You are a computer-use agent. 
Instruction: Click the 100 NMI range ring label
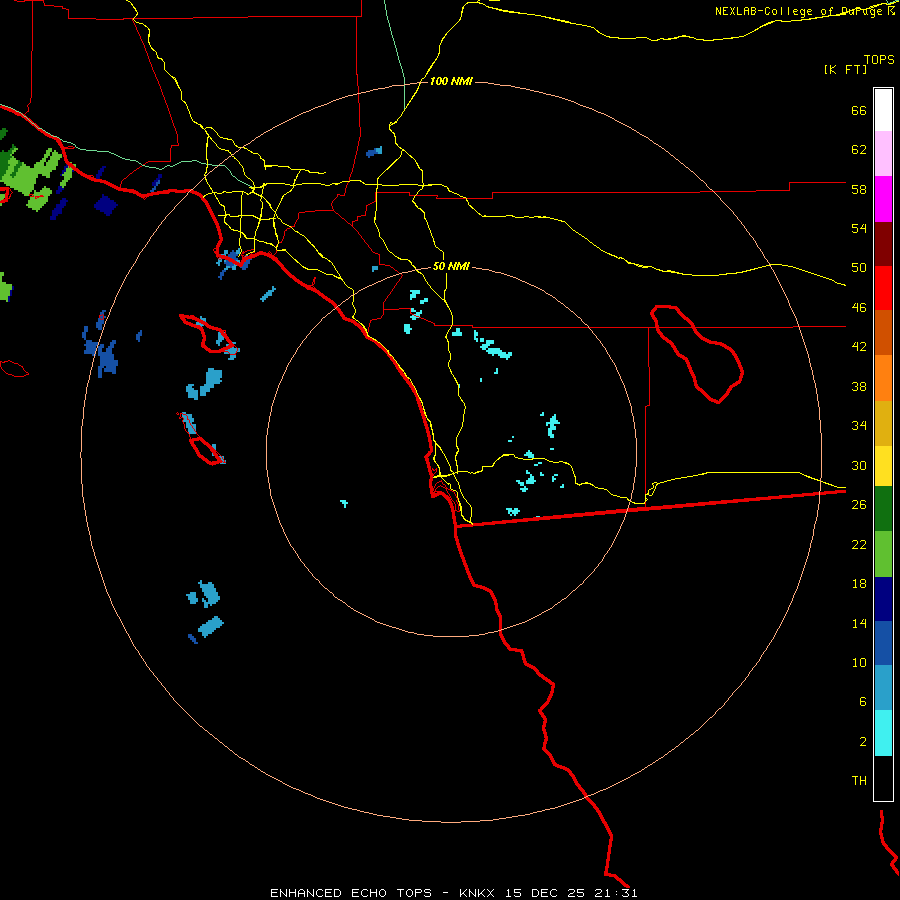tap(451, 81)
